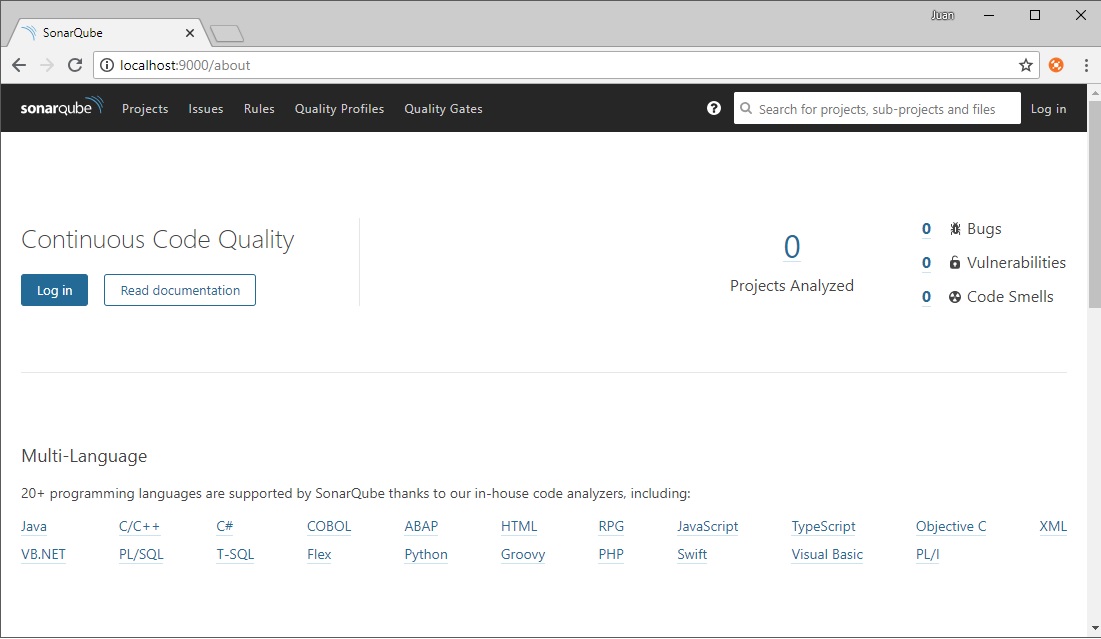Viewport: 1101px width, 639px height.
Task: Close the SonarQube browser tab
Action: (x=190, y=33)
